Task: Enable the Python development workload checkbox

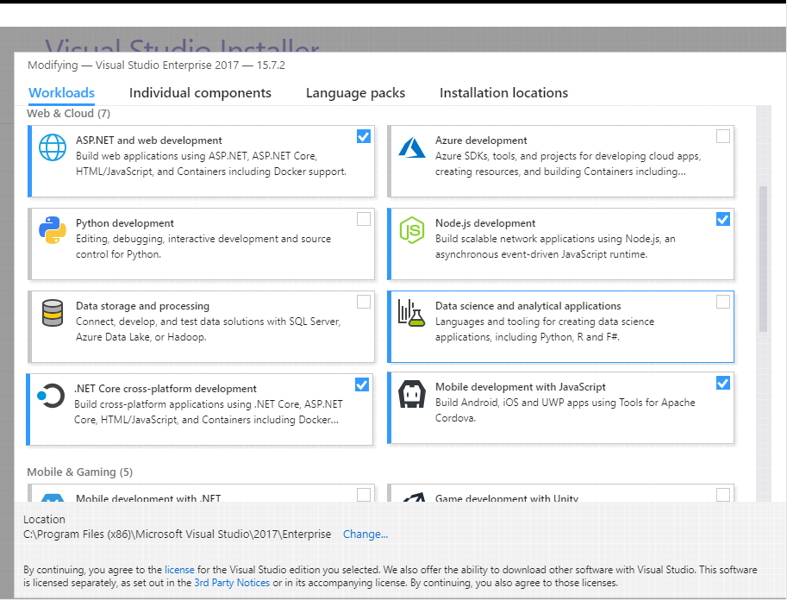Action: [363, 219]
